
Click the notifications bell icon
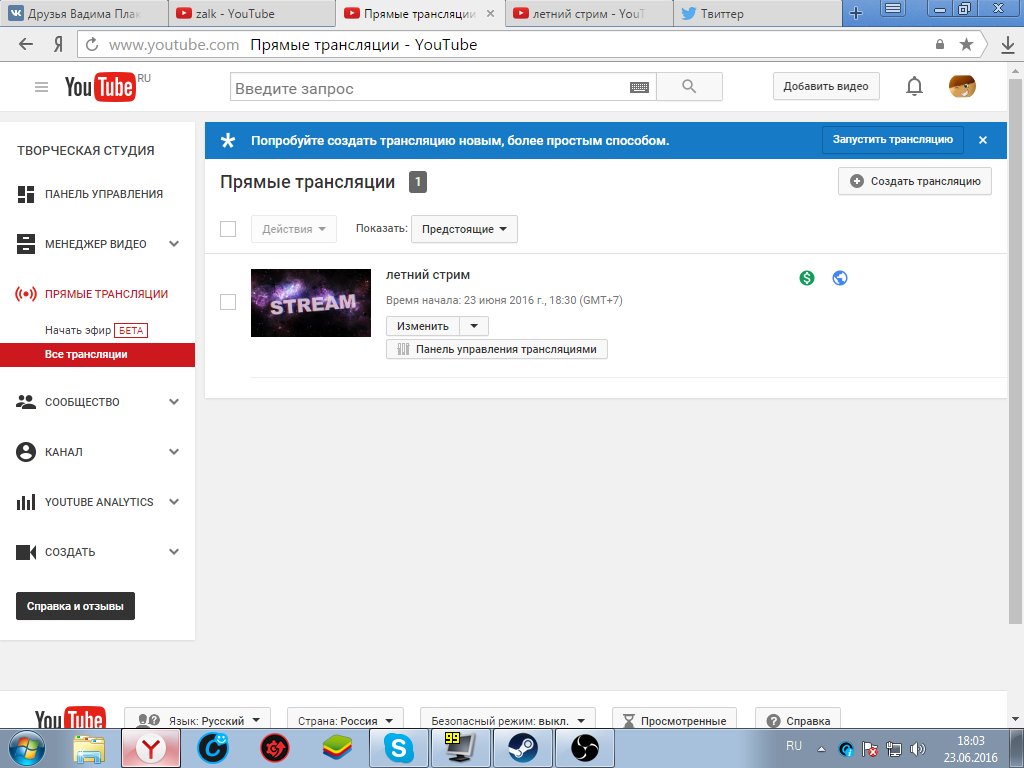914,87
